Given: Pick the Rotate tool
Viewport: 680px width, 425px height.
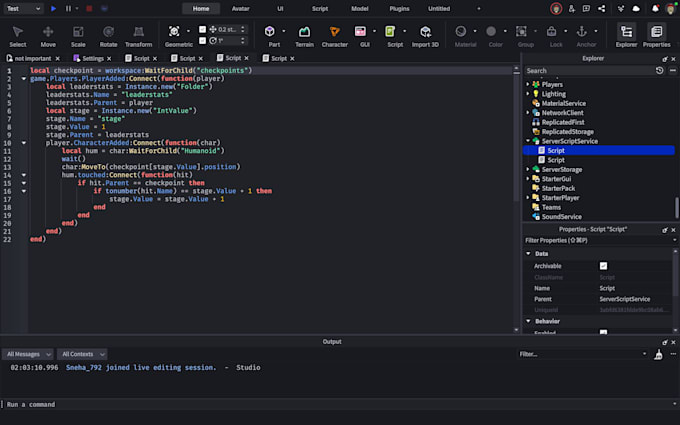Looking at the screenshot, I should pyautogui.click(x=108, y=36).
